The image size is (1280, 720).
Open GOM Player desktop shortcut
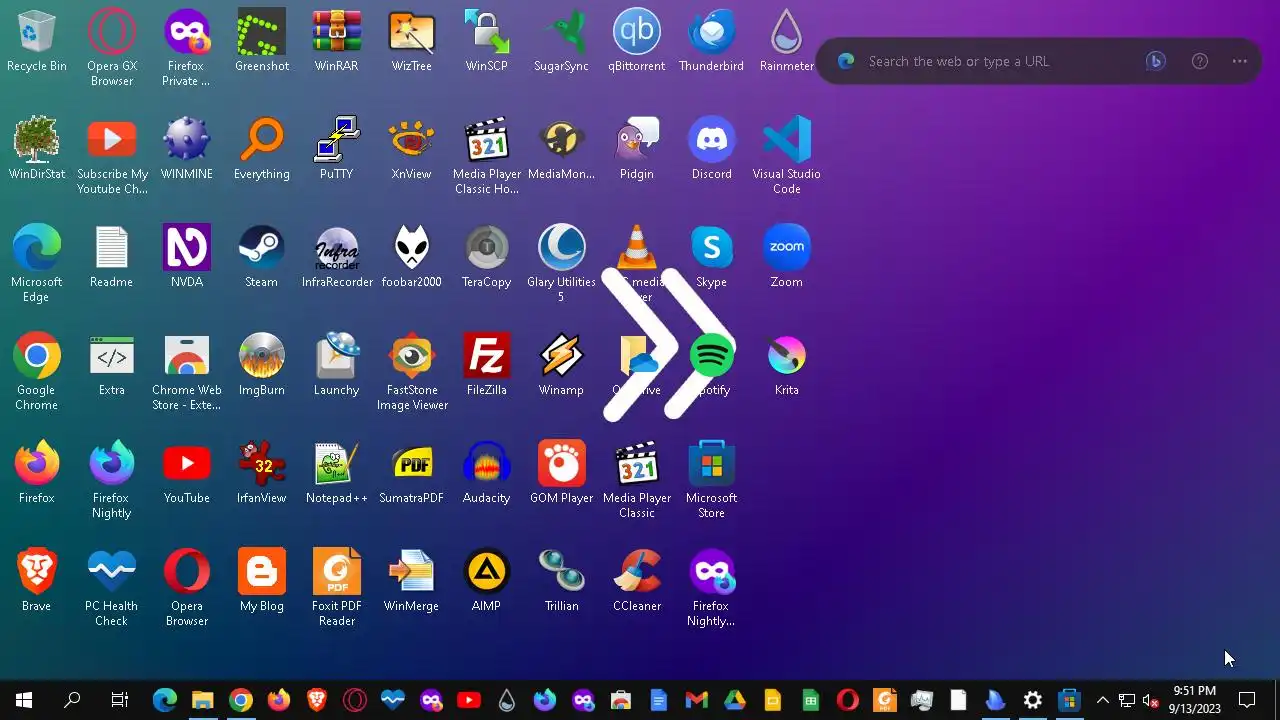[x=561, y=474]
